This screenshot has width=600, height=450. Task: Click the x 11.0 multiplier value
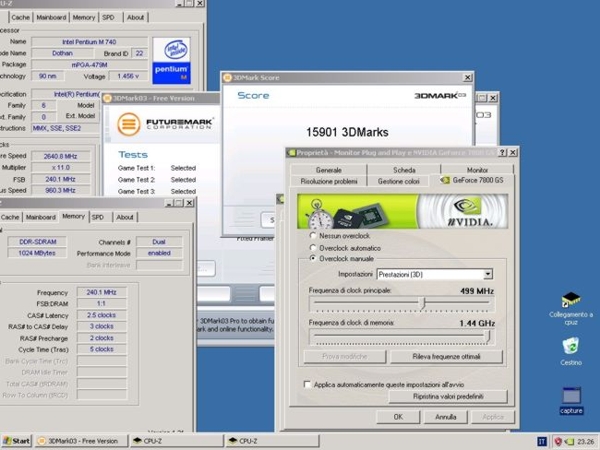coord(60,168)
